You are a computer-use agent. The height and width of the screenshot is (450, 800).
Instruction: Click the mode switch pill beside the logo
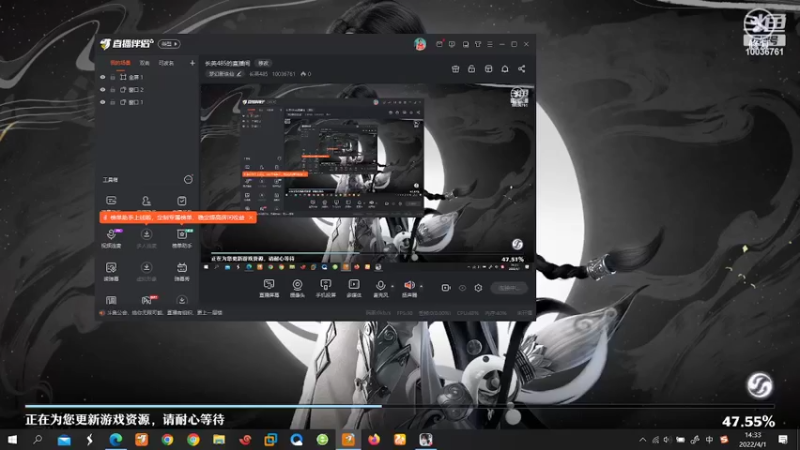pyautogui.click(x=169, y=44)
